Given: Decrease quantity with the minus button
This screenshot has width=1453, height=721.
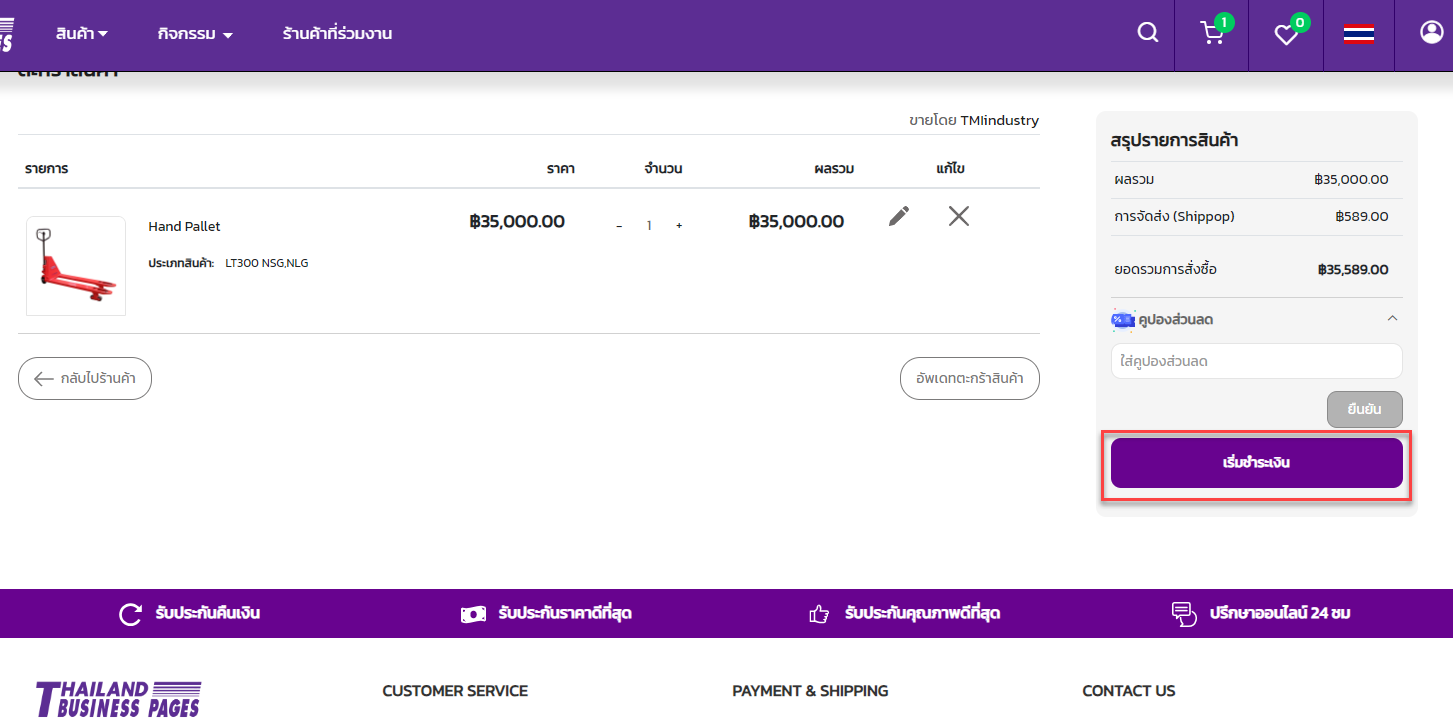Looking at the screenshot, I should (x=619, y=226).
